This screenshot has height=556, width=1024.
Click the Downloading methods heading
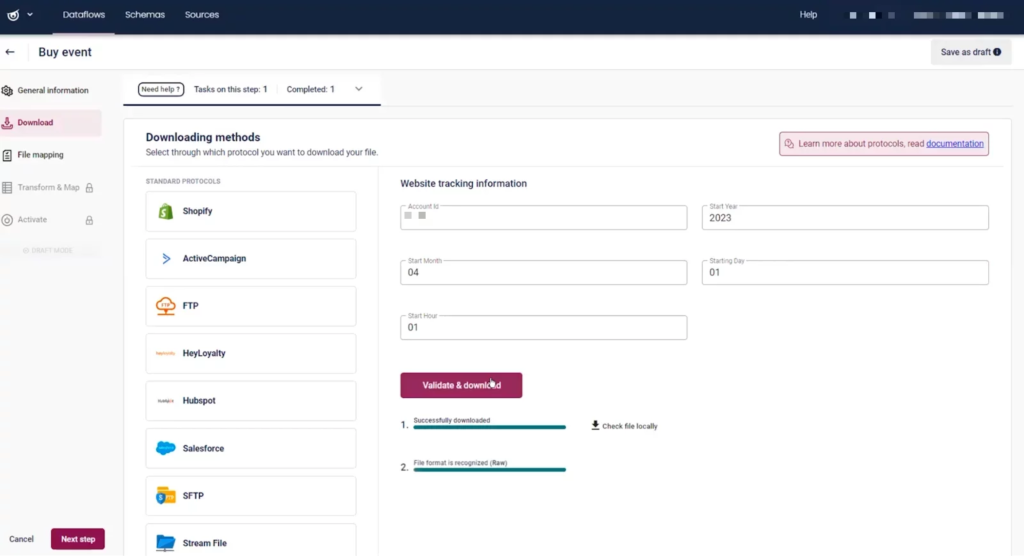click(202, 137)
